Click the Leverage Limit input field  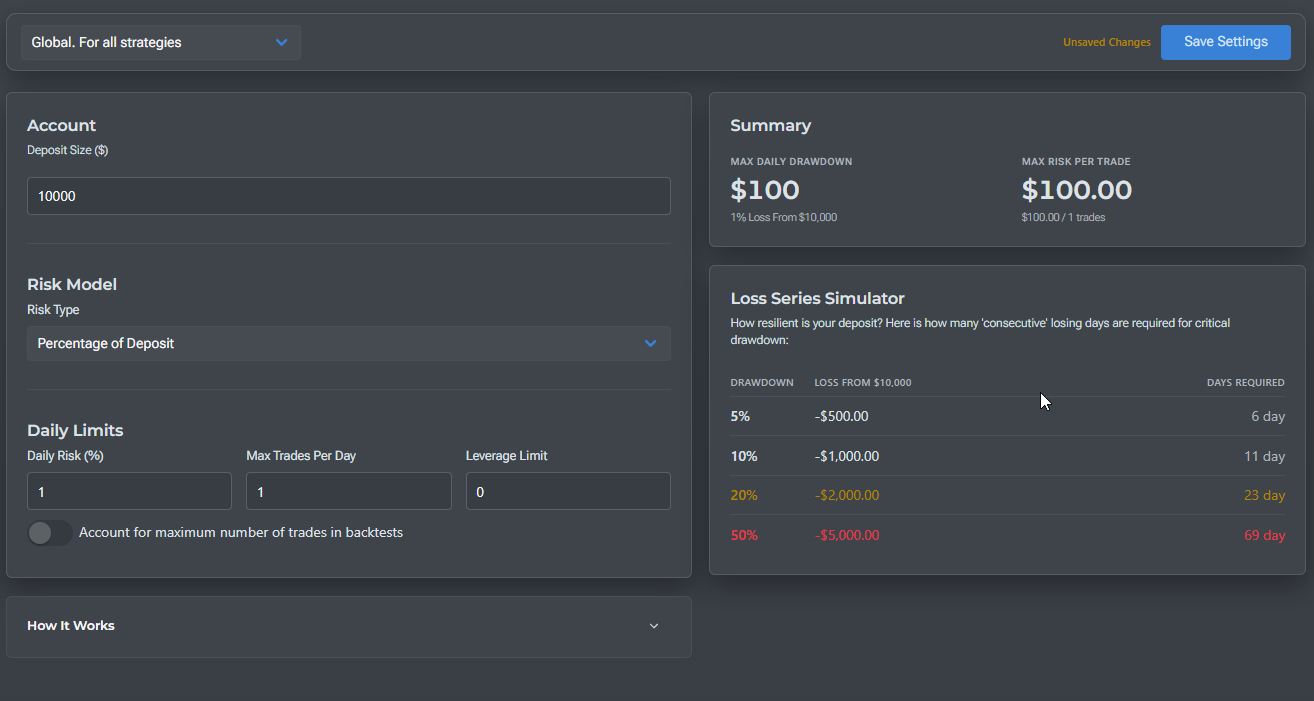coord(568,491)
